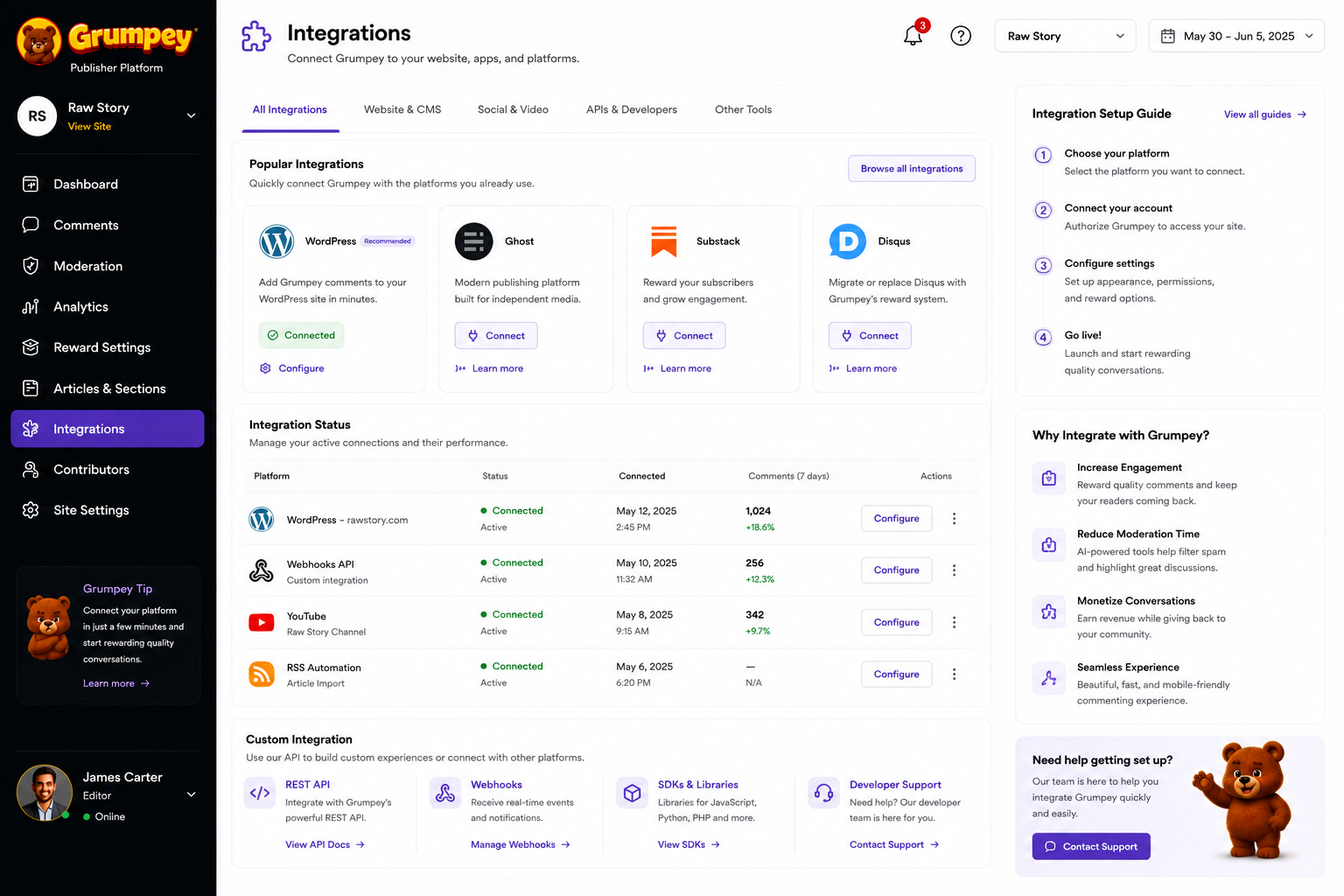This screenshot has height=896, width=1344.
Task: Click the RS avatar circle
Action: click(x=37, y=115)
